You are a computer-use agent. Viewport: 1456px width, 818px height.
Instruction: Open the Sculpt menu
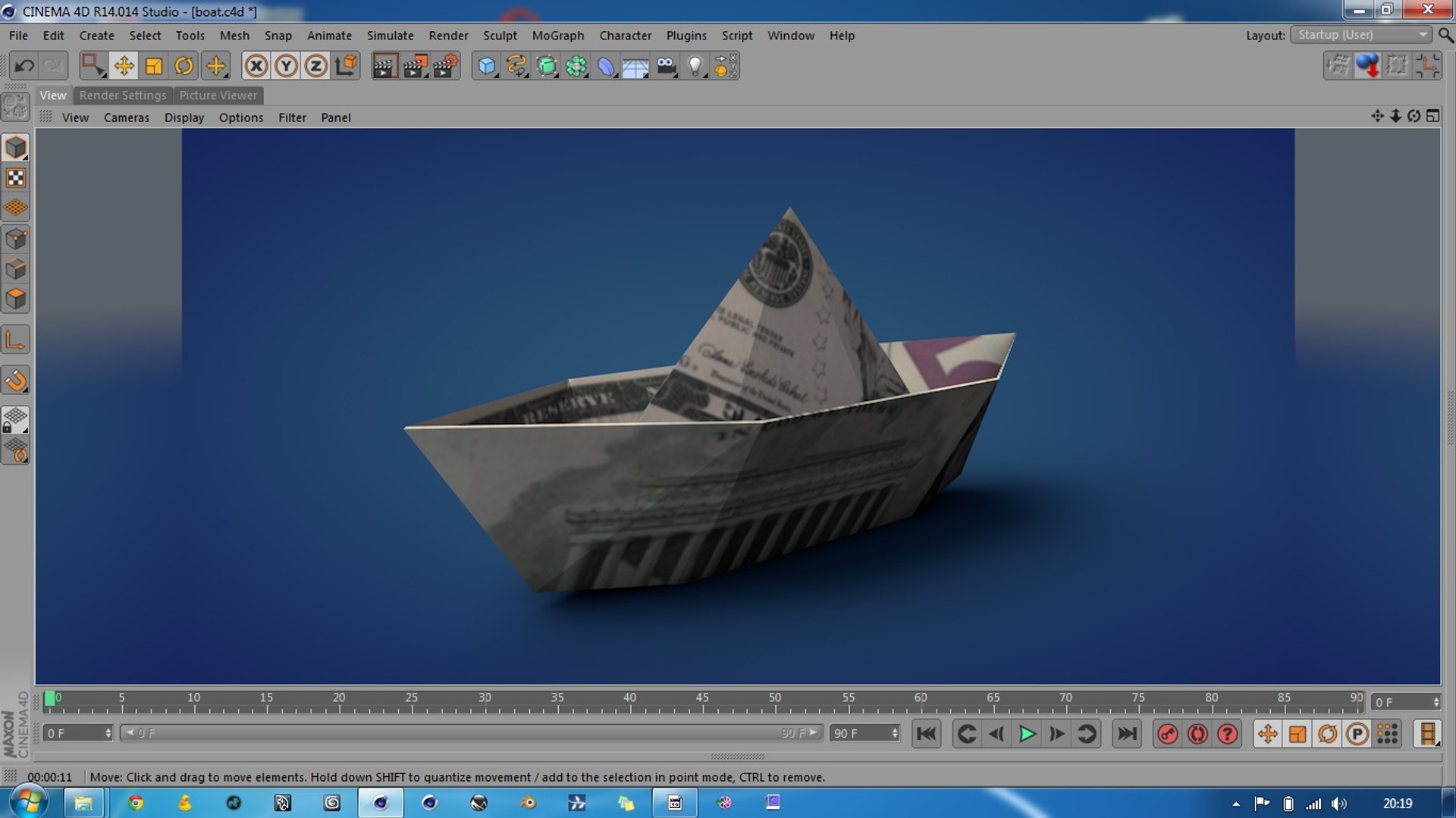pyautogui.click(x=500, y=36)
